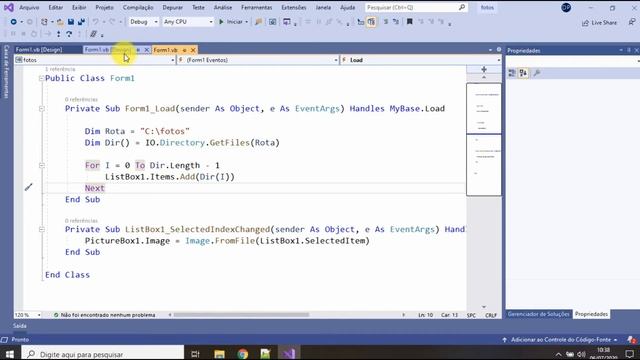Open the Editar menu

pos(55,7)
